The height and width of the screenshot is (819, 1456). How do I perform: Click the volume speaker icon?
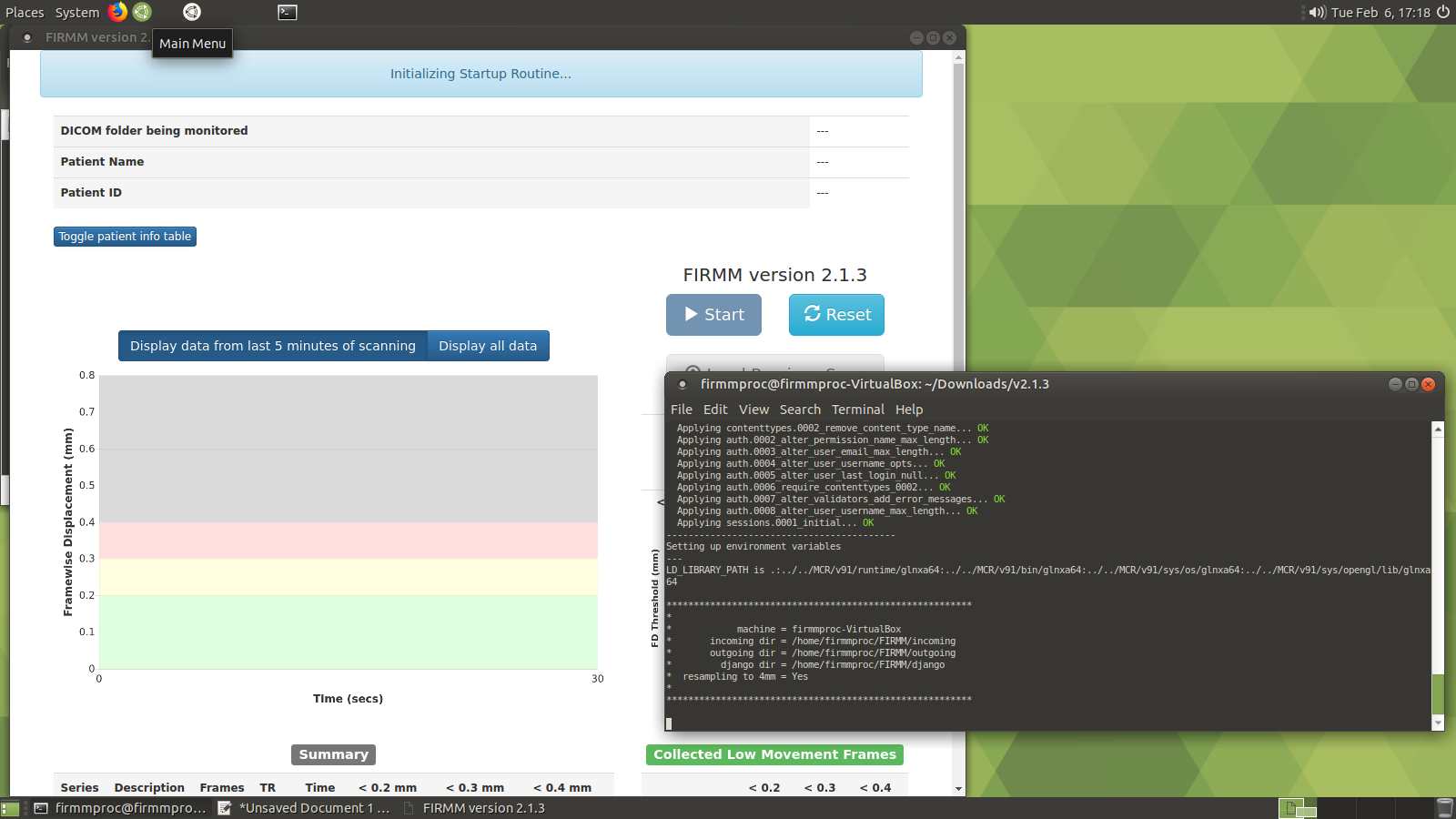[1316, 12]
